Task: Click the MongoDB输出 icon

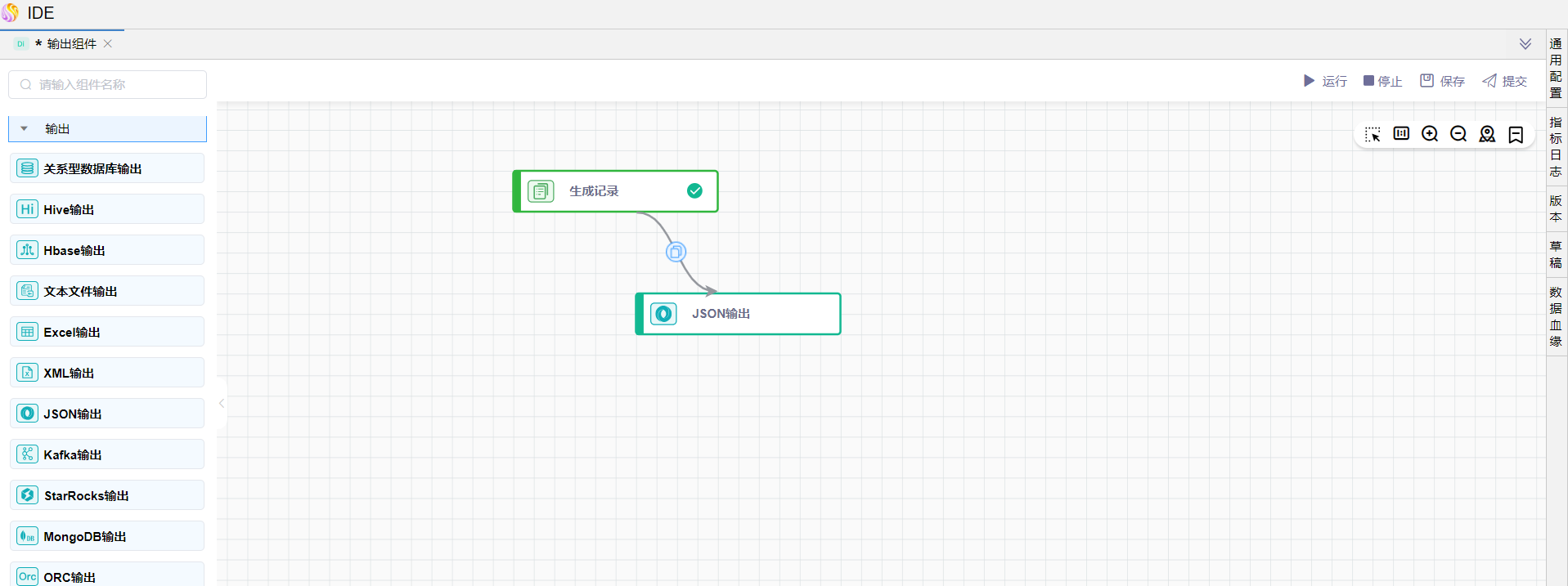Action: tap(27, 536)
